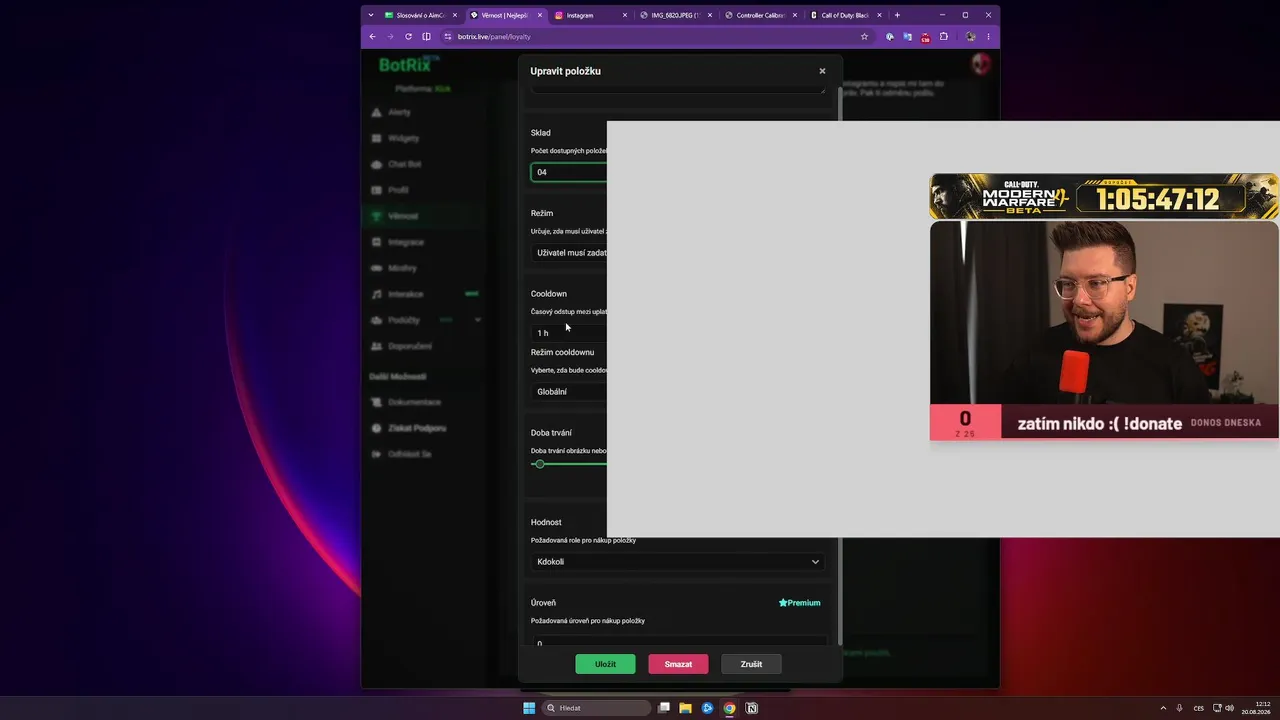Click Odhlásit Se to log out
The width and height of the screenshot is (1280, 720).
point(410,454)
